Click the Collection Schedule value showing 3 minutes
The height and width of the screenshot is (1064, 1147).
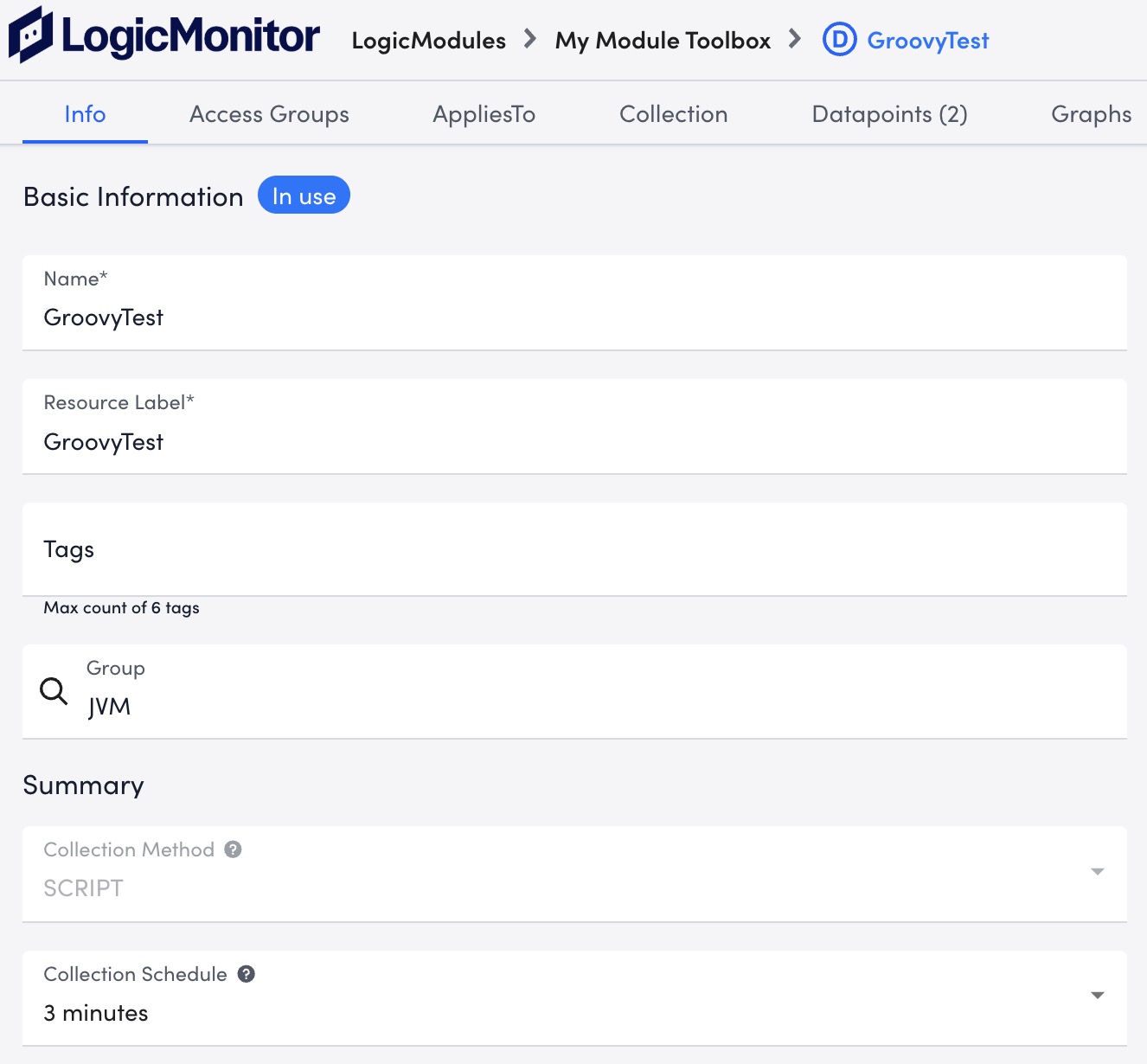click(96, 1012)
